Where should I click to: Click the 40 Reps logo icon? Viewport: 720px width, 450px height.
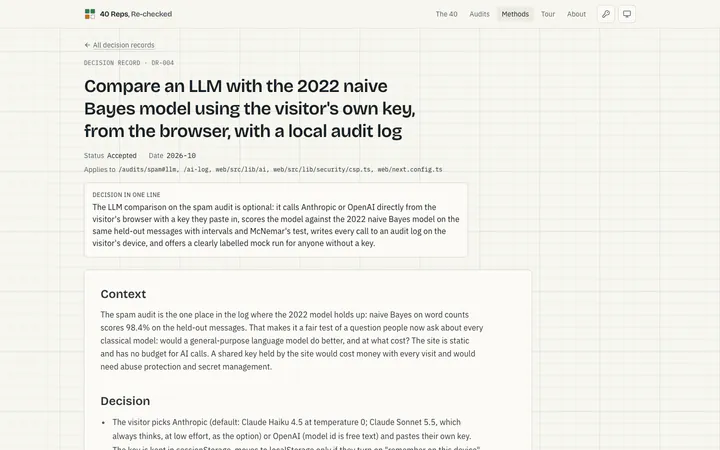(90, 14)
